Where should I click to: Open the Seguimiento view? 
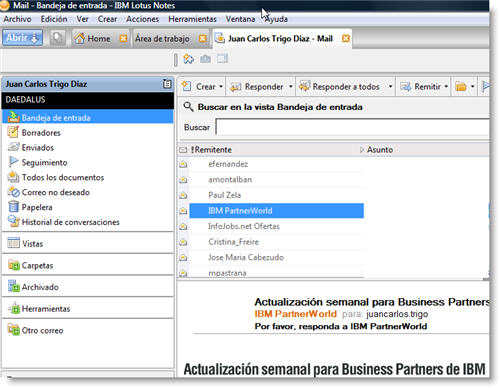coord(37,162)
